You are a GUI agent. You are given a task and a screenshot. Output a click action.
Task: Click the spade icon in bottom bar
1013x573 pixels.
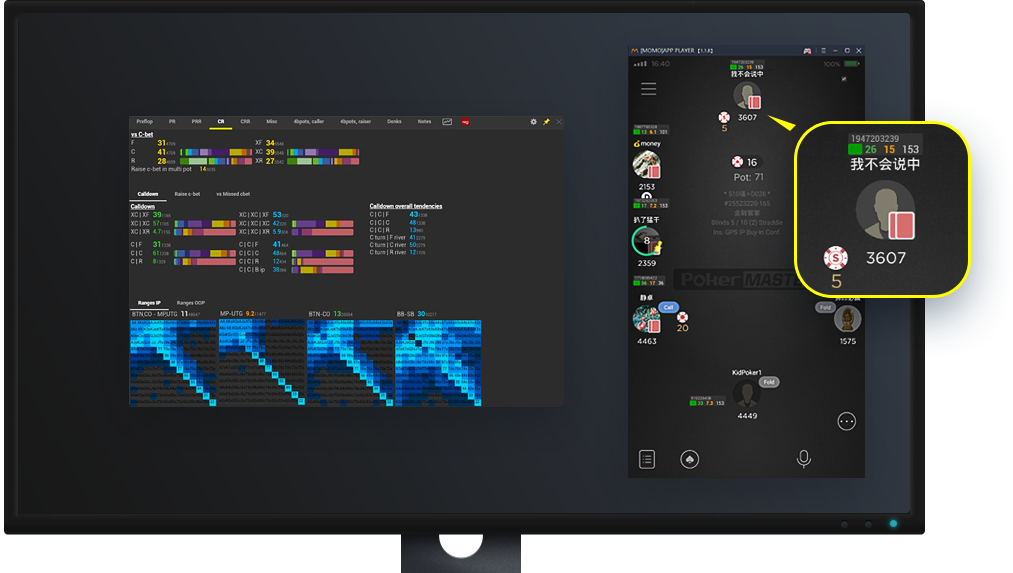pos(688,459)
